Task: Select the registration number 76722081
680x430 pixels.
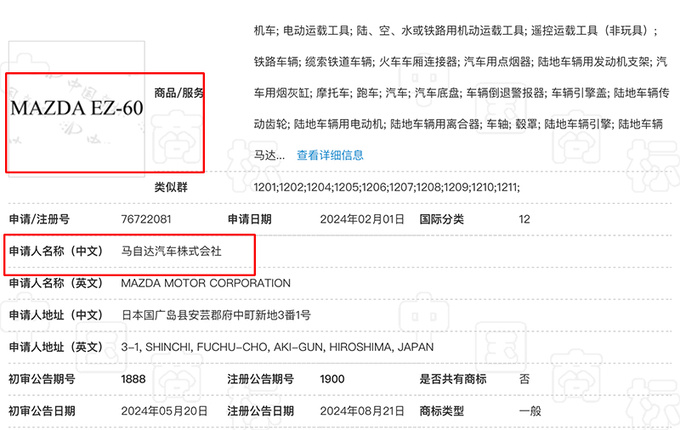Action: tap(146, 219)
